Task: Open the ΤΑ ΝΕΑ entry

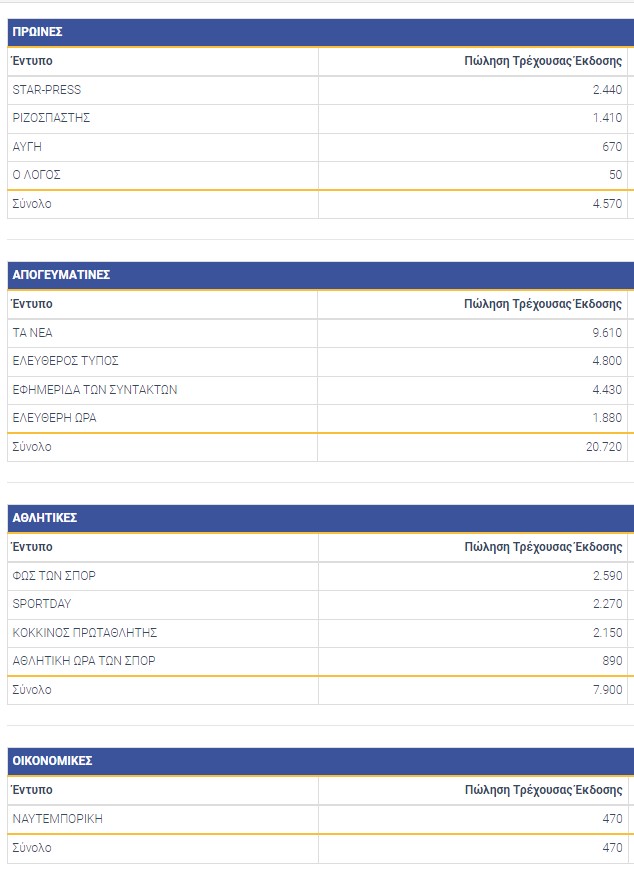Action: coord(33,333)
